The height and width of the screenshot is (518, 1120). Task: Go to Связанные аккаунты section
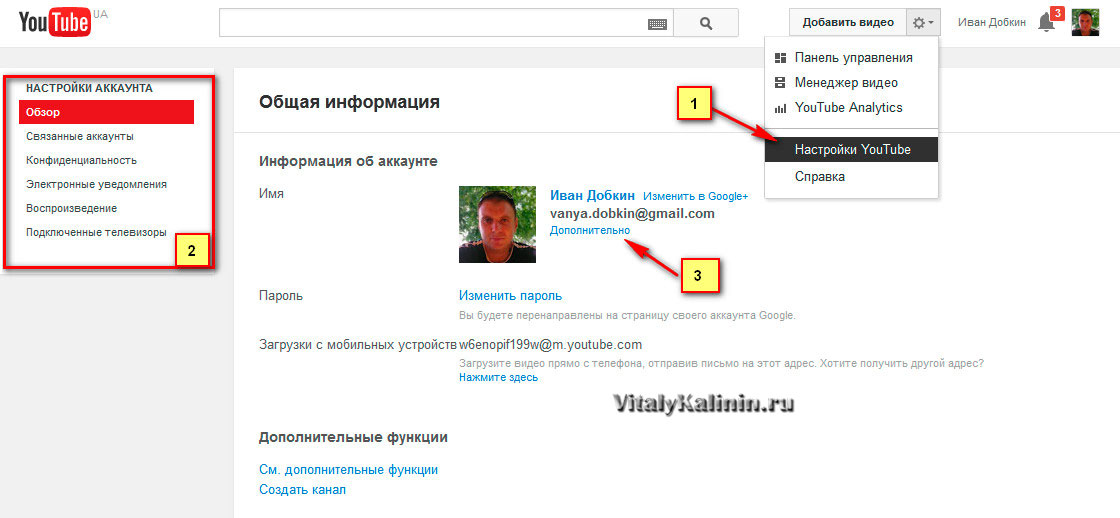tap(80, 136)
